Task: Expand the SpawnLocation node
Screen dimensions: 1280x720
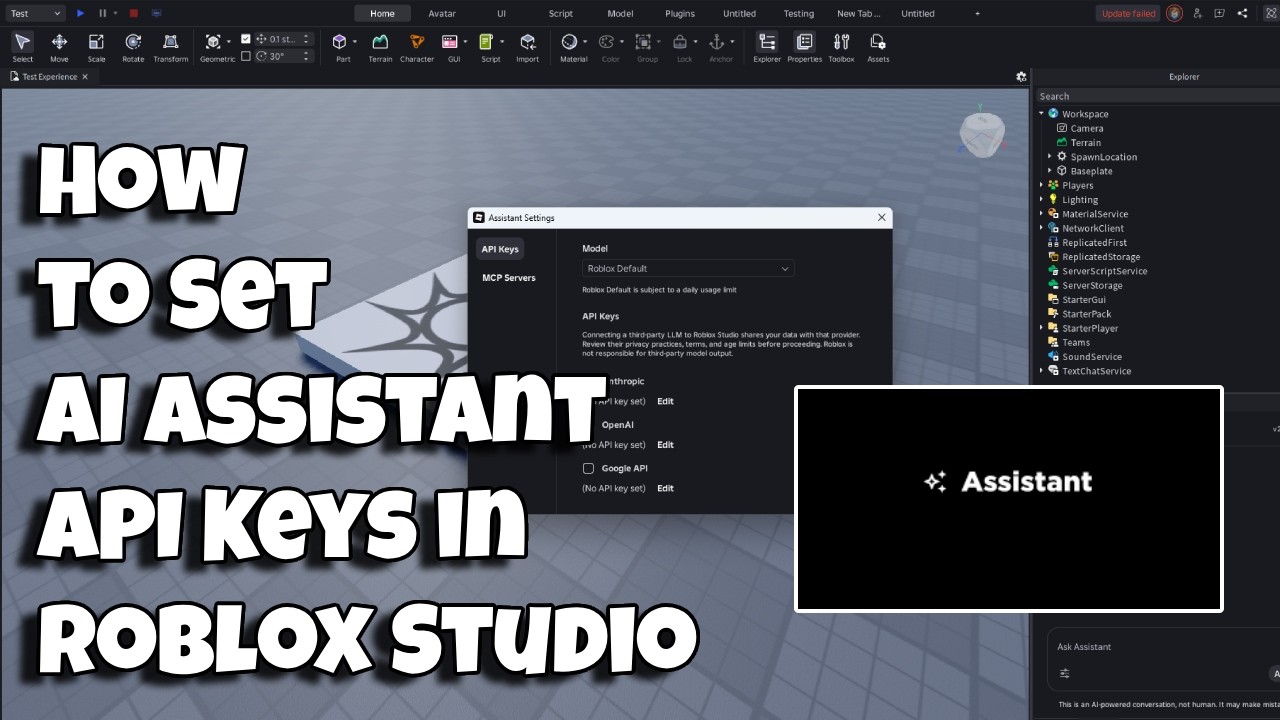Action: 1049,157
